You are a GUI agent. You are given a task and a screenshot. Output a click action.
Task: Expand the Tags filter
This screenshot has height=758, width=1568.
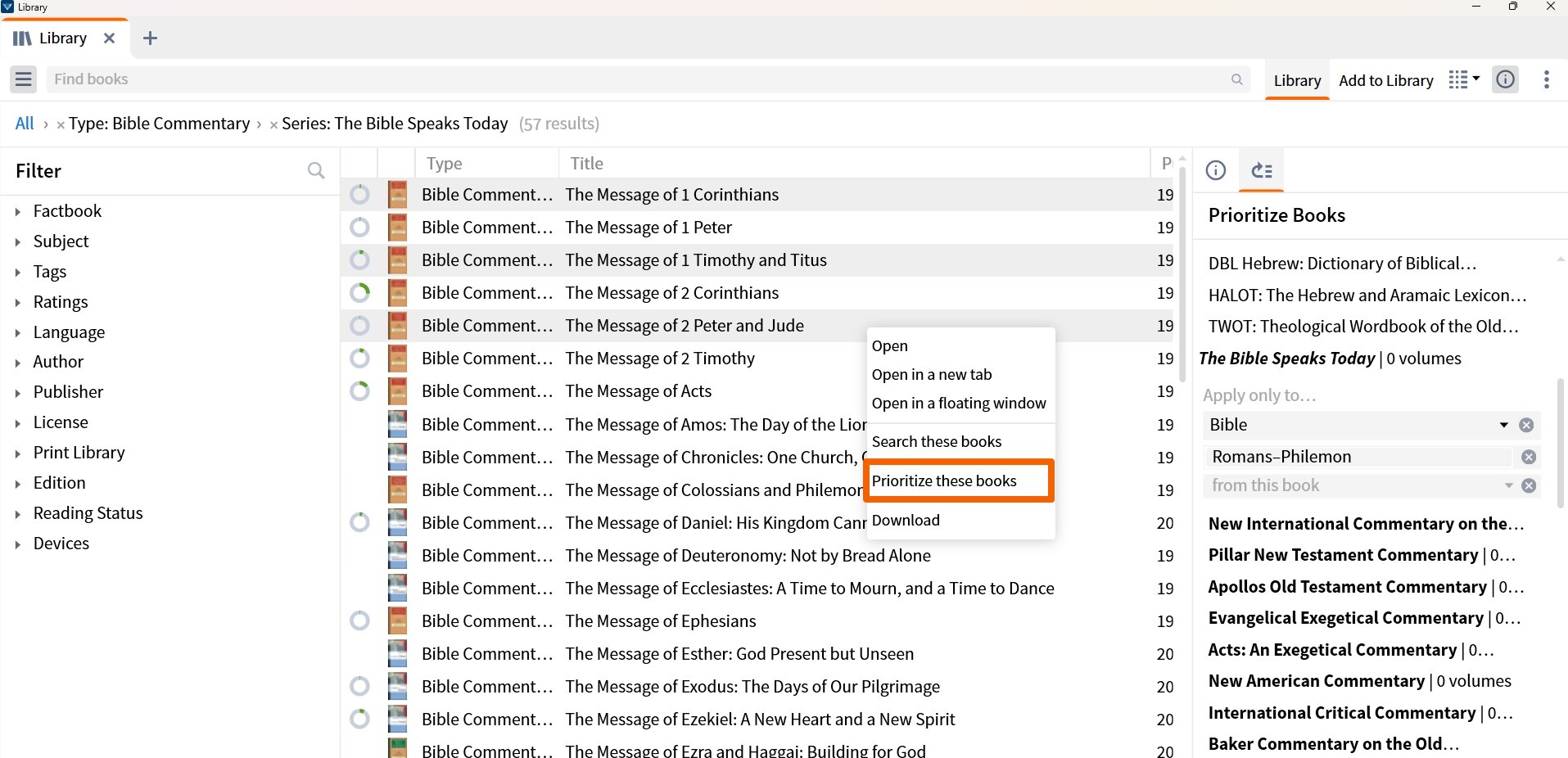[x=18, y=273]
